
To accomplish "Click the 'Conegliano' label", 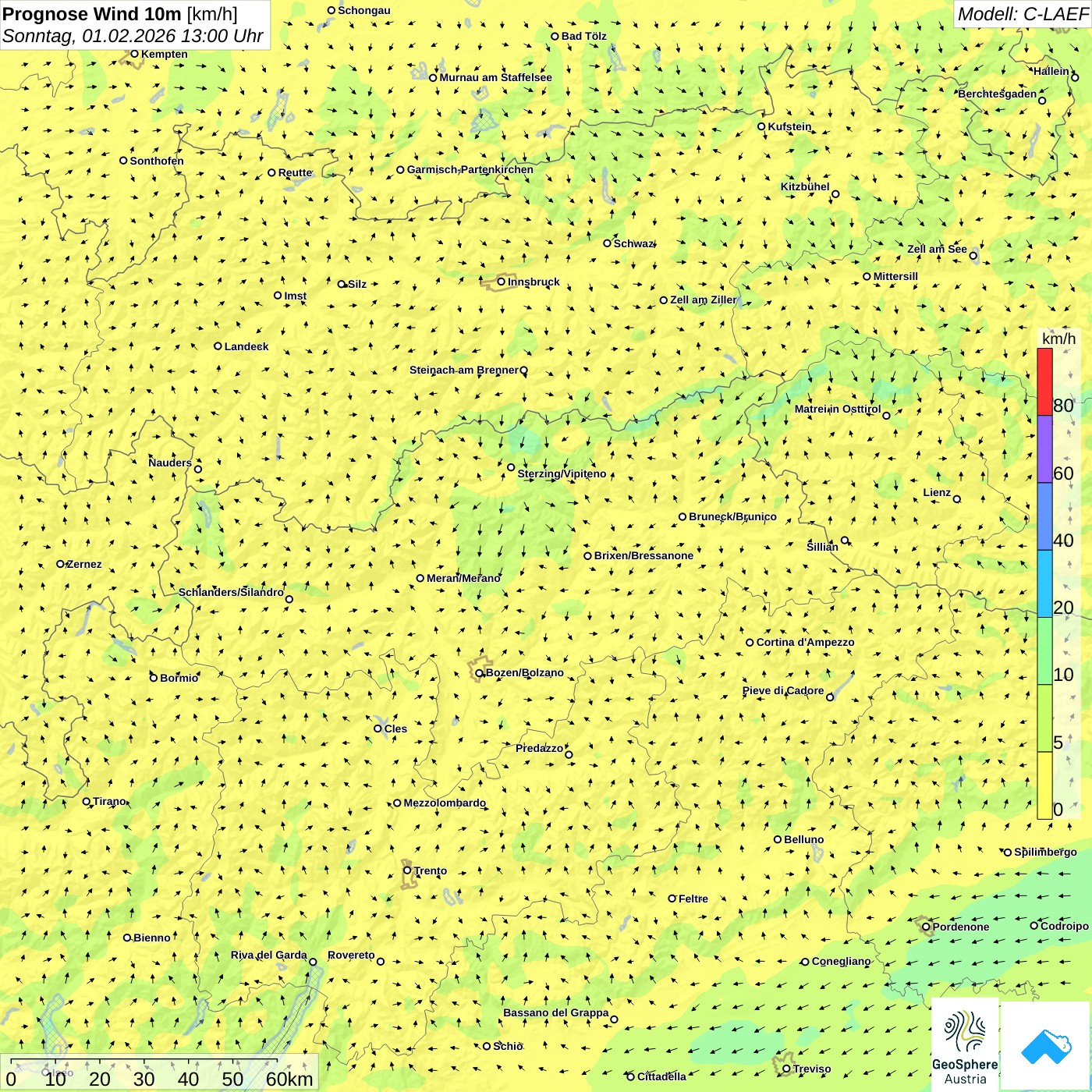I will [842, 961].
